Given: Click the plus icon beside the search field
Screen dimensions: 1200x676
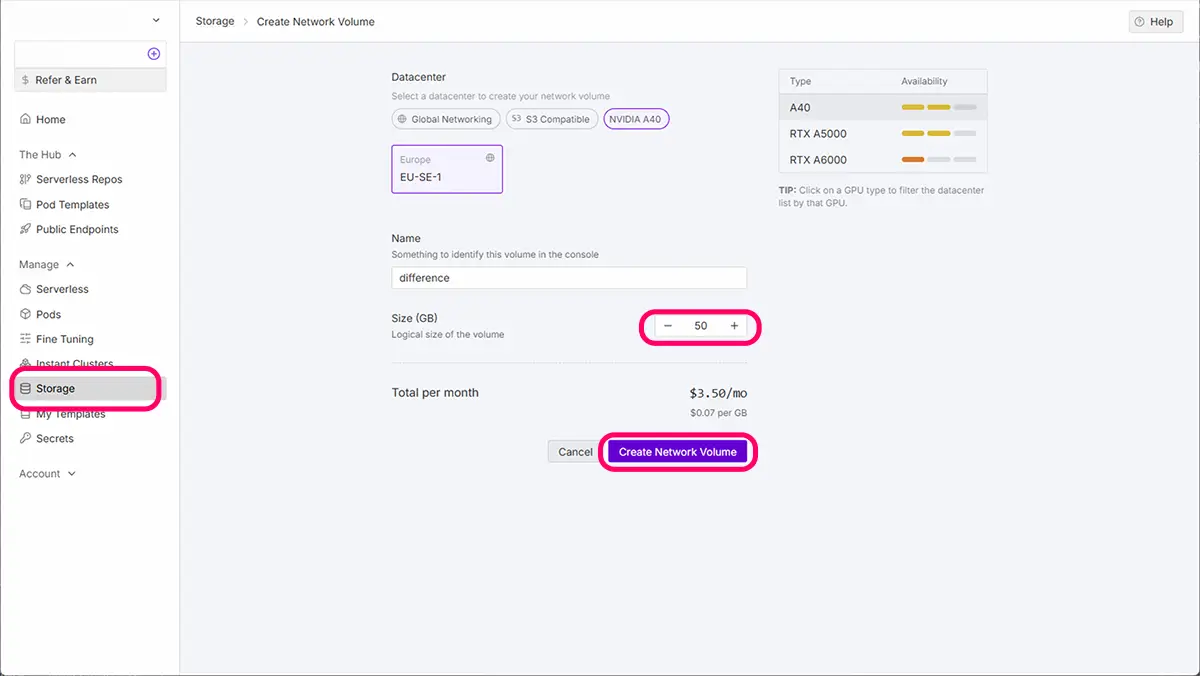Looking at the screenshot, I should pos(153,54).
